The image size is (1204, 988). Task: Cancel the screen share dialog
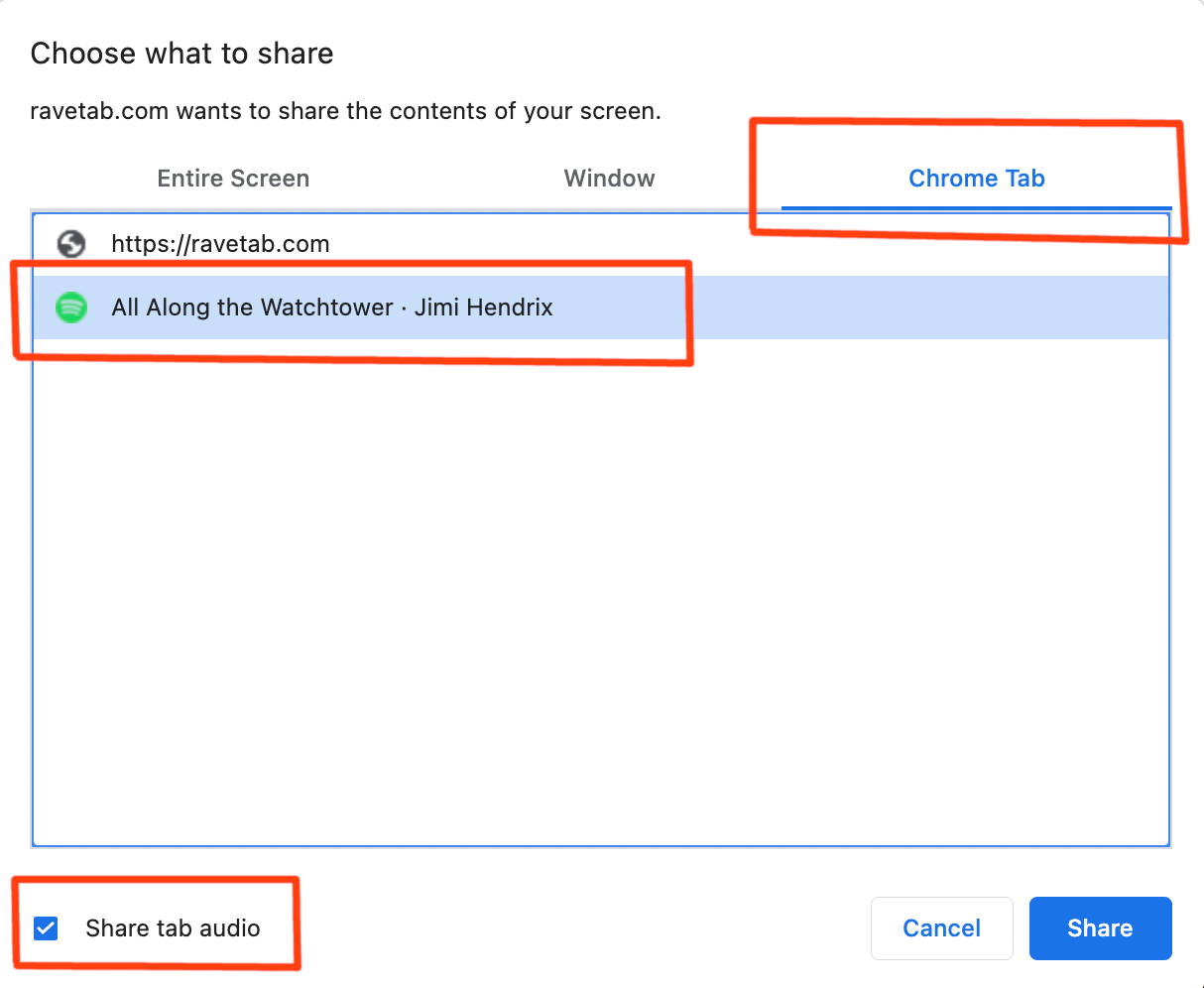point(942,928)
